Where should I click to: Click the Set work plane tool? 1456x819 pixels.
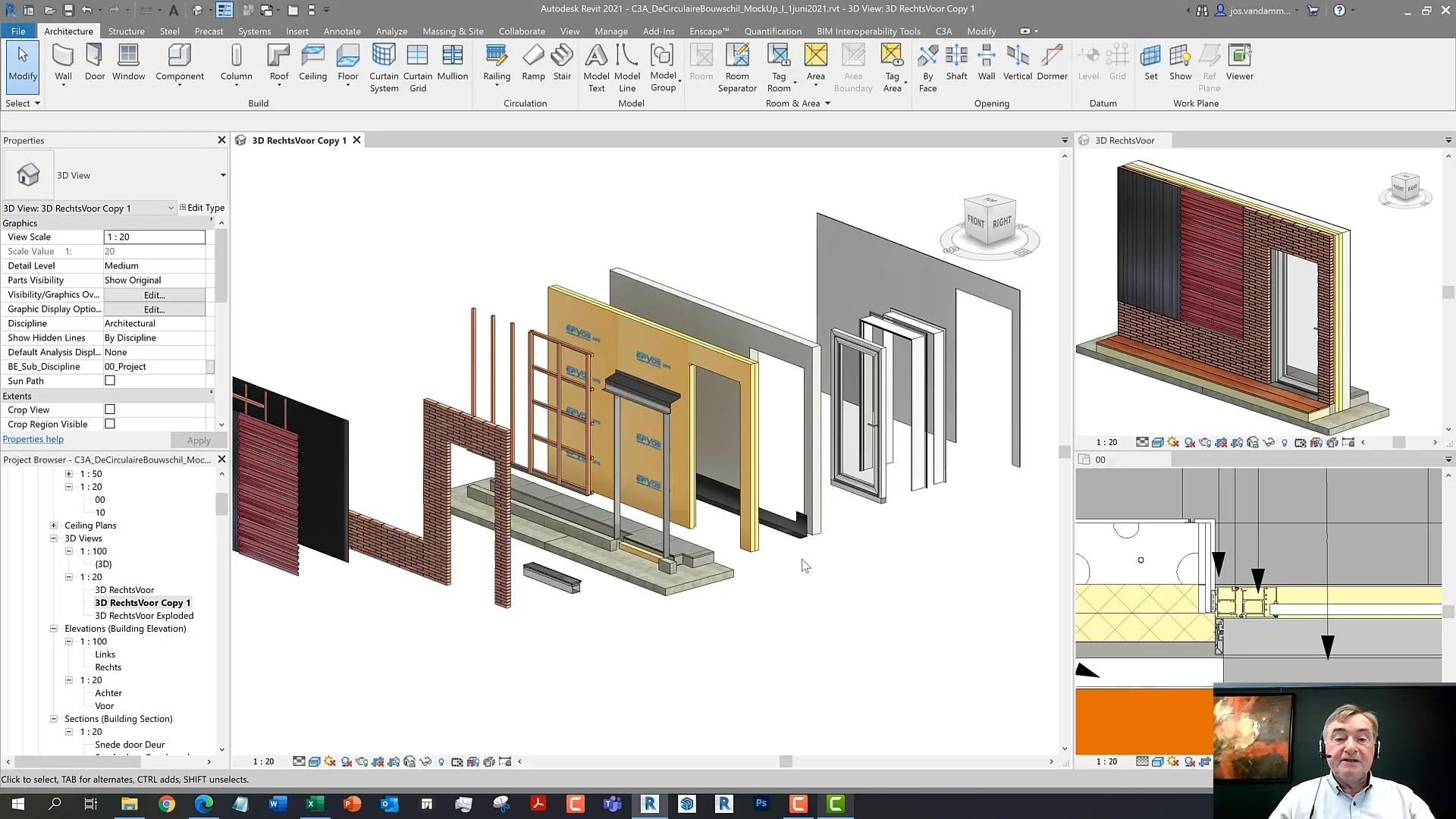point(1150,62)
